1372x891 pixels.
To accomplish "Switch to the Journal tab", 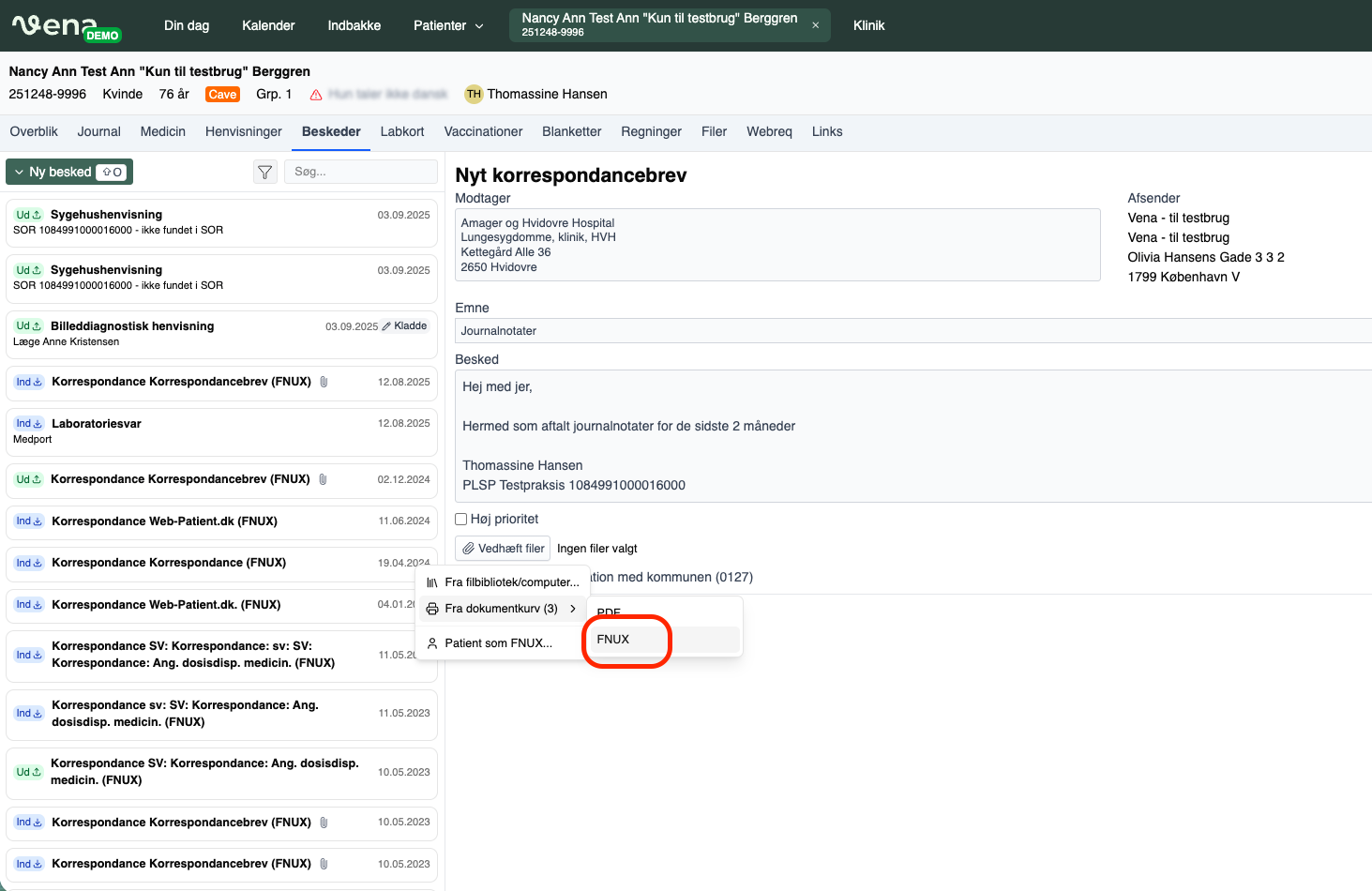I will pos(98,131).
